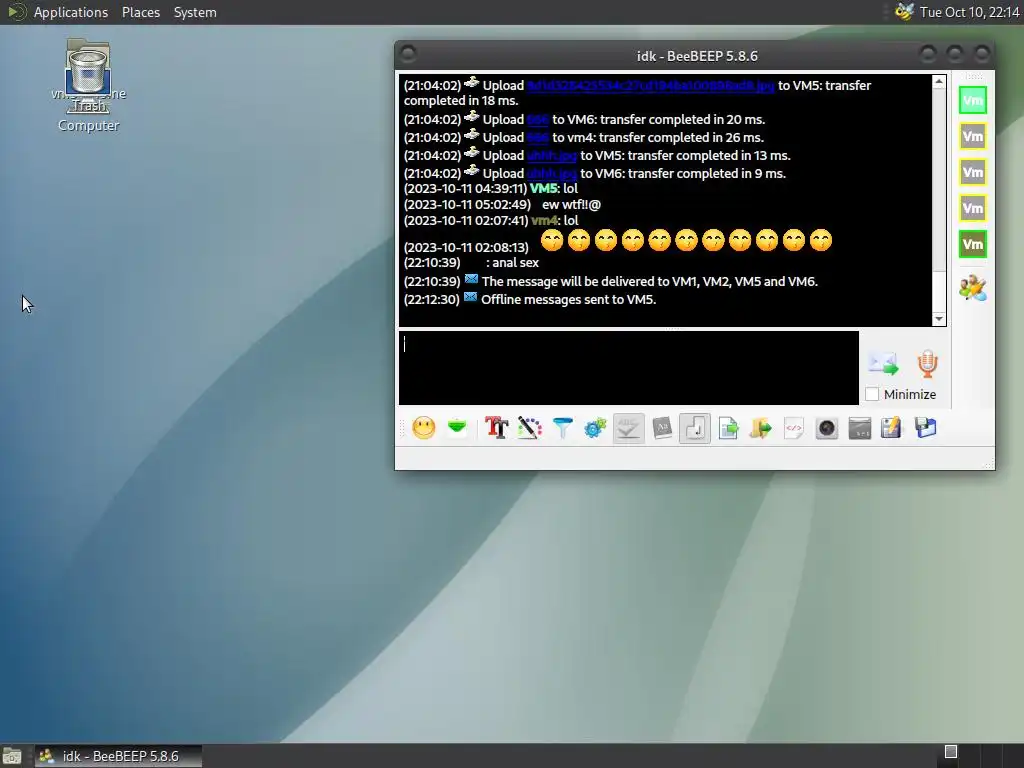Click the blue filter funnel icon

tap(562, 428)
